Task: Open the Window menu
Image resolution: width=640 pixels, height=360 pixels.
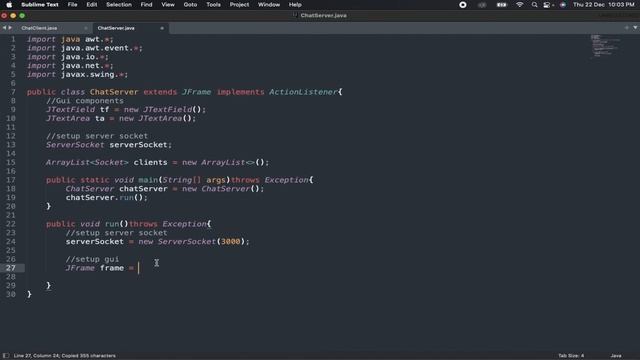Action: coord(269,5)
